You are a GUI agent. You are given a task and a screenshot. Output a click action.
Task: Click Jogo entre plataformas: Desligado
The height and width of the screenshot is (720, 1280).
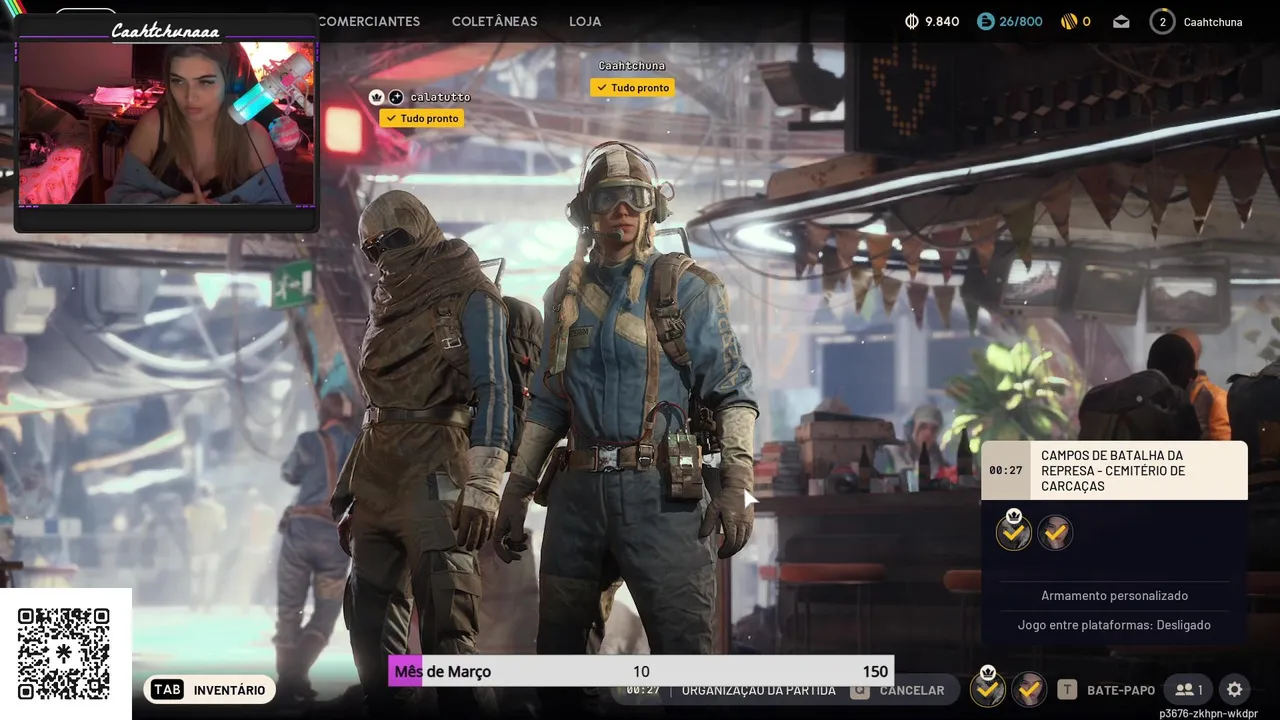click(x=1114, y=625)
